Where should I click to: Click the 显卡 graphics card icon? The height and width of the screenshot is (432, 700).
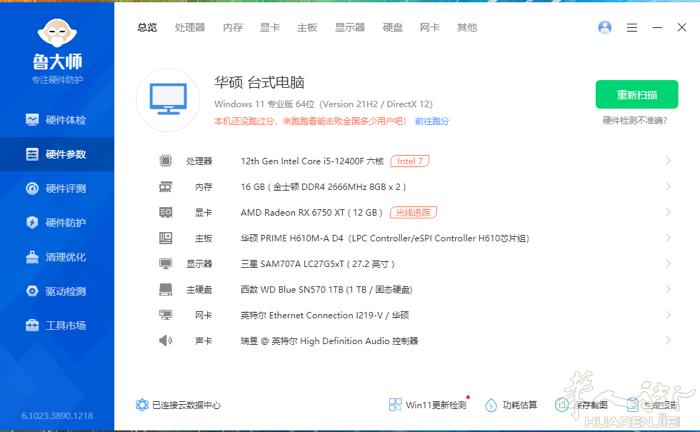166,212
